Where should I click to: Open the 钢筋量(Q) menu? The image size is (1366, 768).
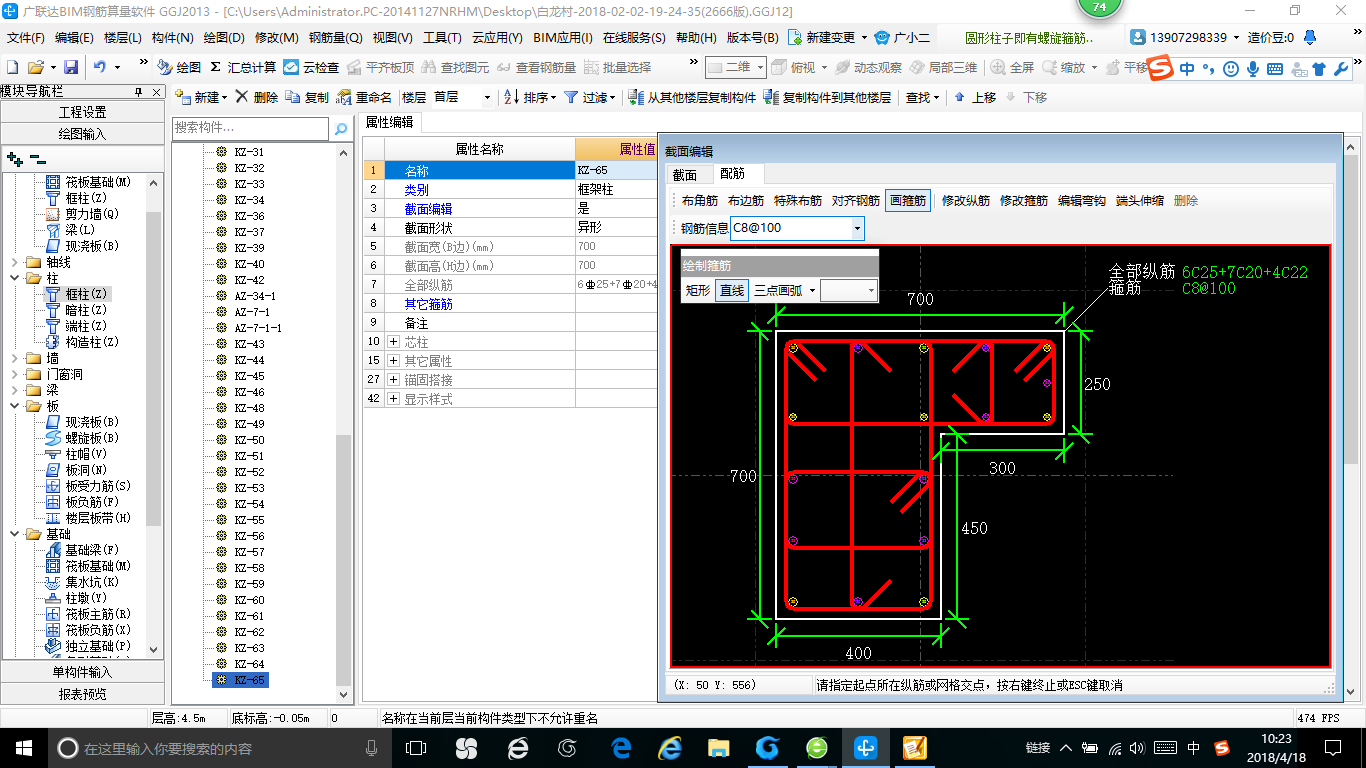click(x=335, y=38)
